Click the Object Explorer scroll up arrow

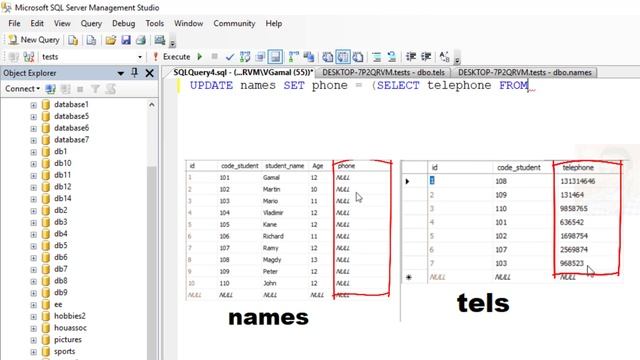click(x=151, y=104)
